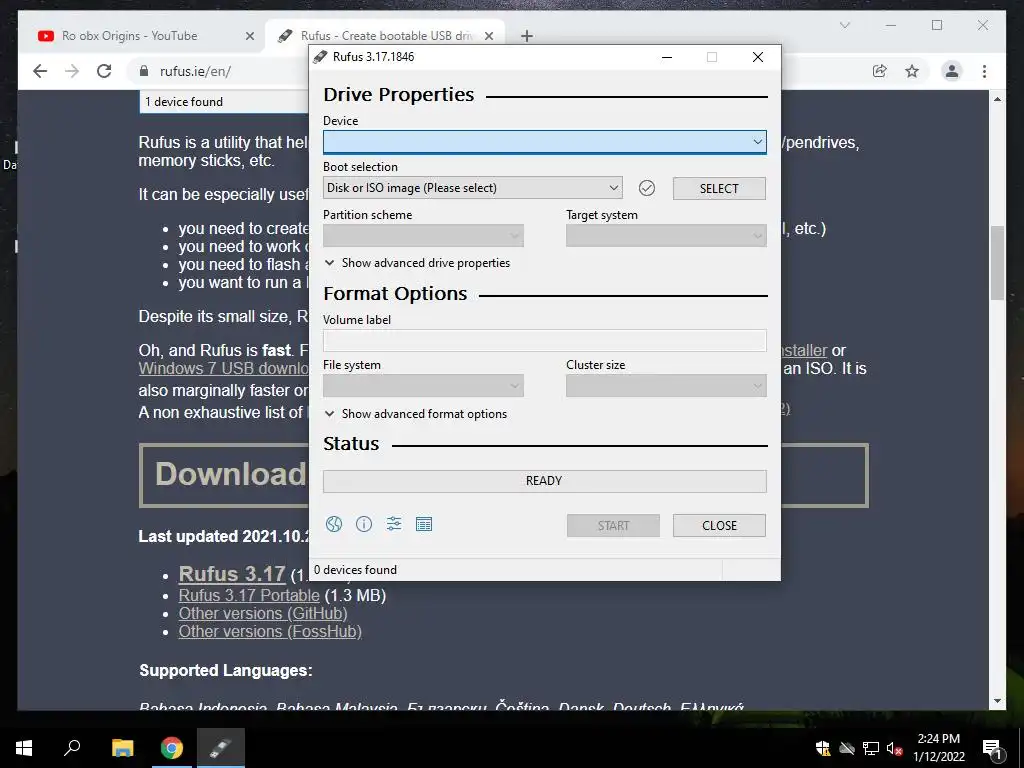
Task: Go forward in Chrome
Action: pyautogui.click(x=72, y=71)
